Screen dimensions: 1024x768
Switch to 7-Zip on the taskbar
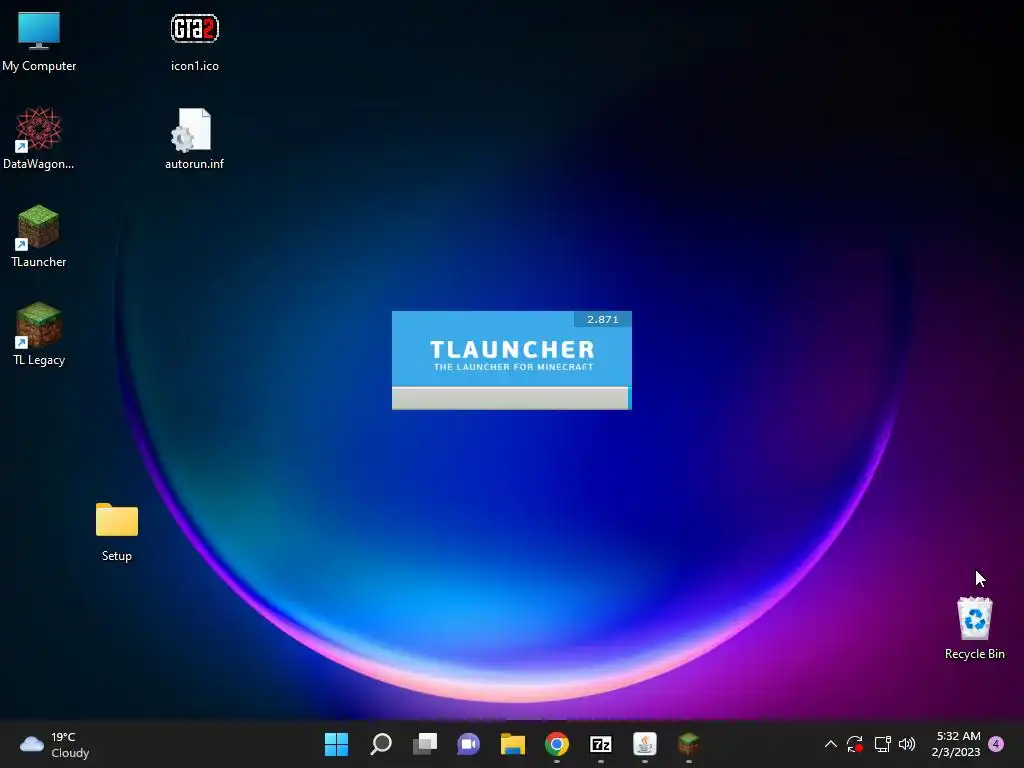click(x=601, y=744)
